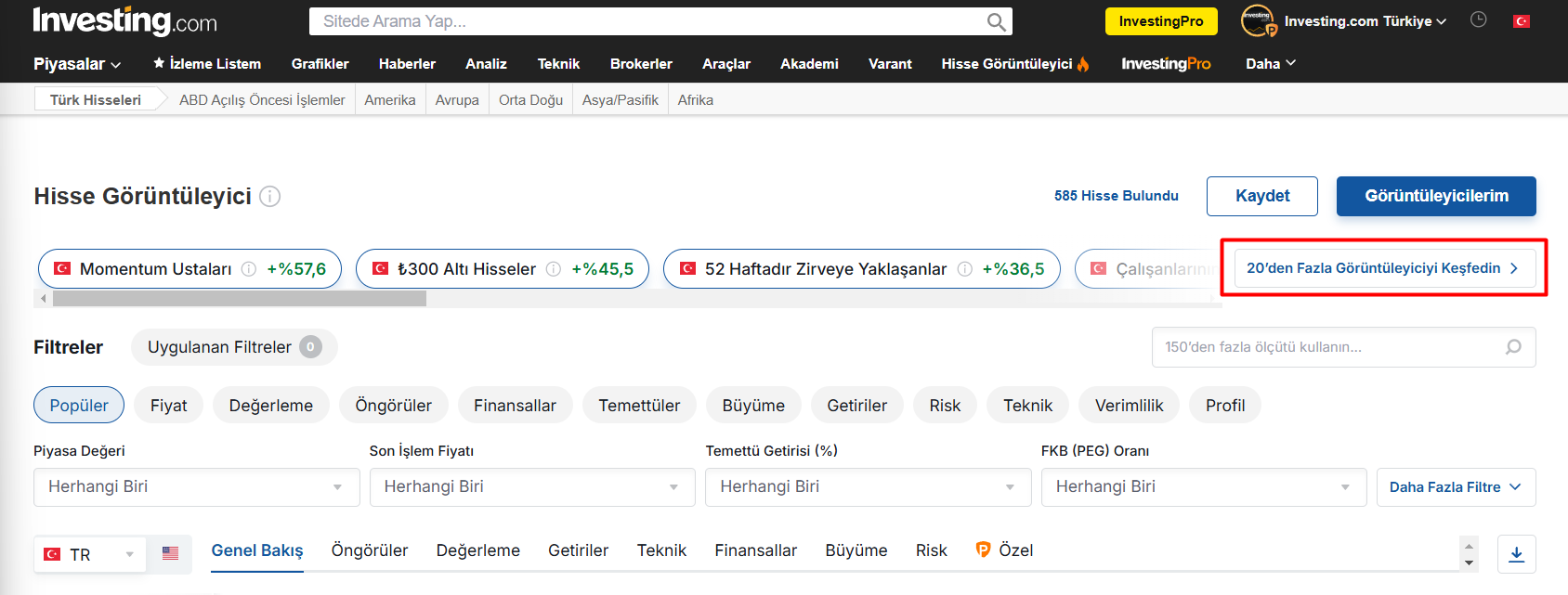The height and width of the screenshot is (595, 1568).
Task: Click the download icon button
Action: (x=1516, y=554)
